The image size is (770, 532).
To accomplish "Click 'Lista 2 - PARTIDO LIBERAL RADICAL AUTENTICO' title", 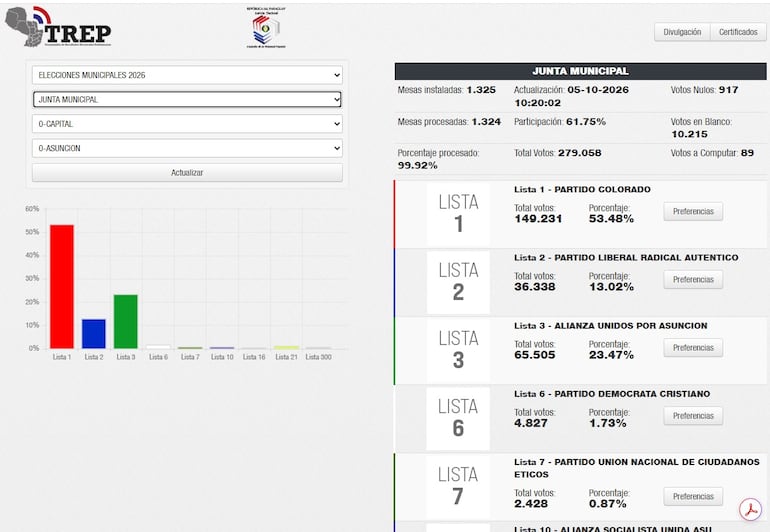I will click(626, 258).
